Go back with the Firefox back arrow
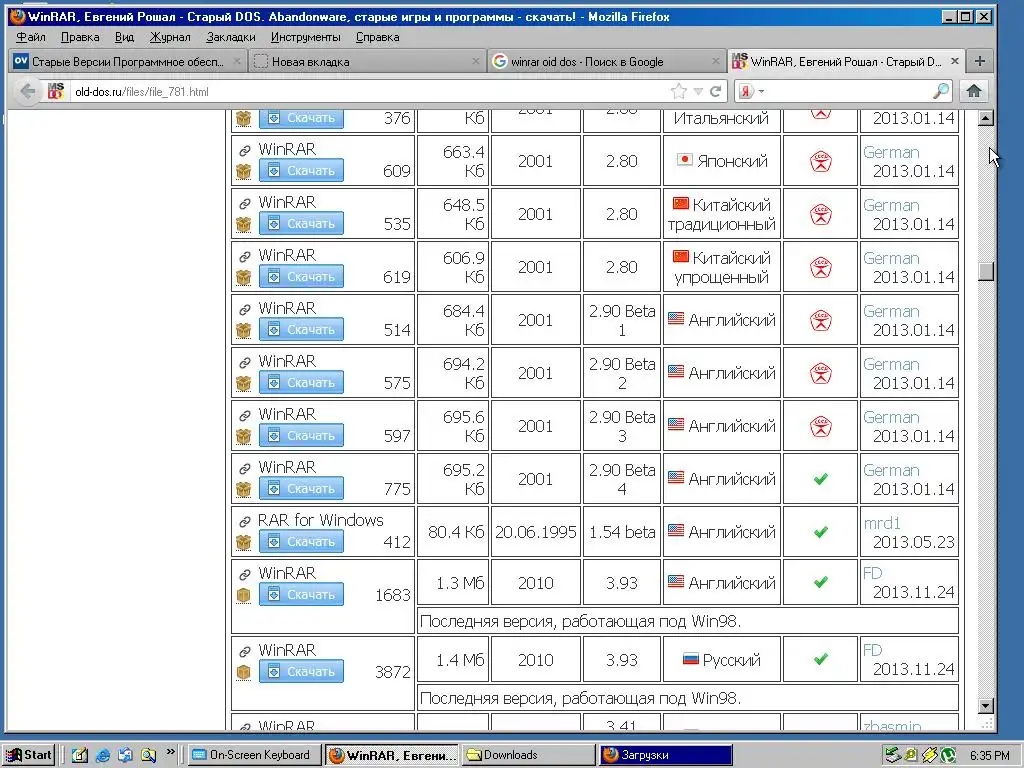1024x768 pixels. click(x=27, y=91)
